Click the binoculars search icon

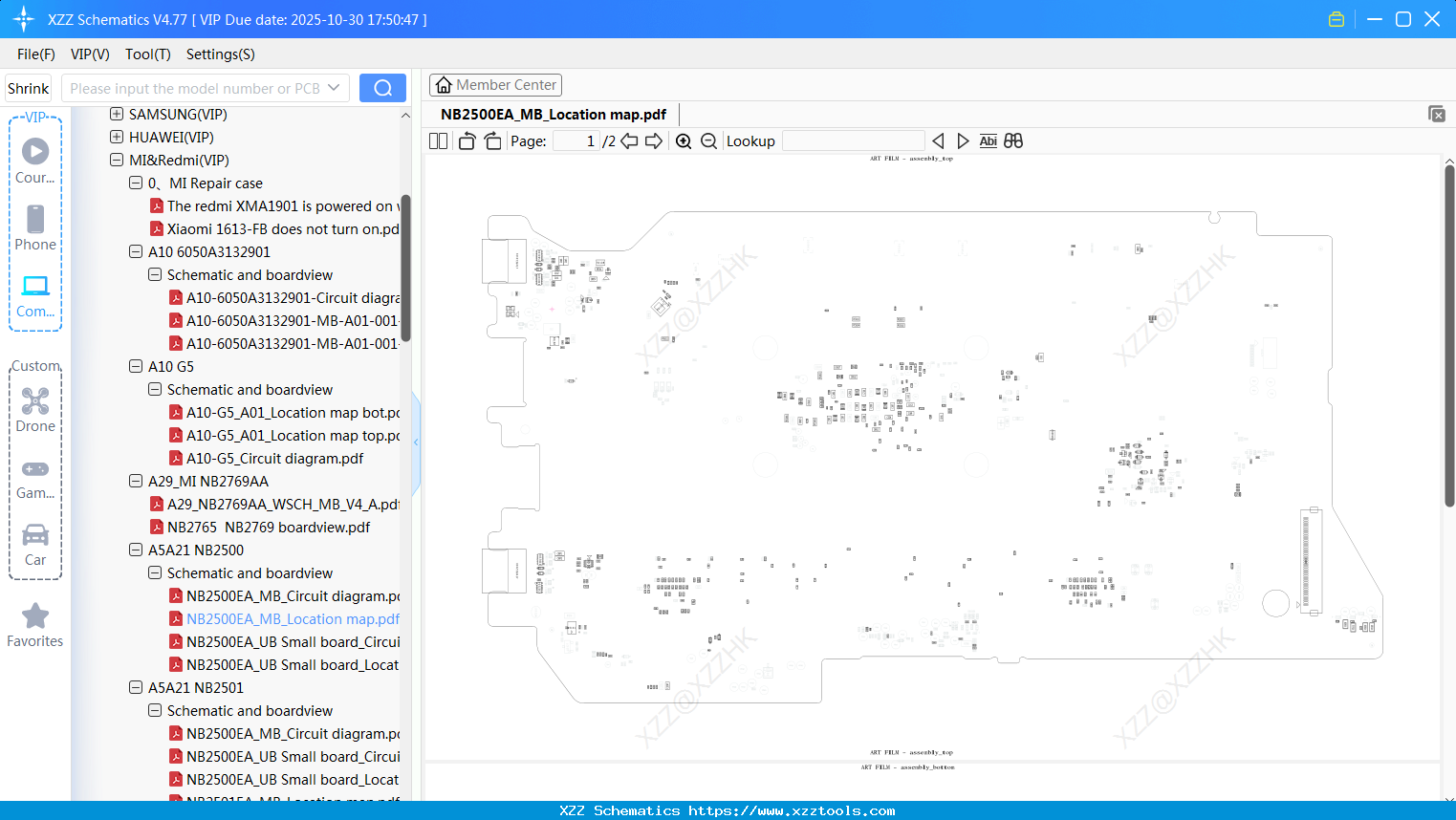1013,141
